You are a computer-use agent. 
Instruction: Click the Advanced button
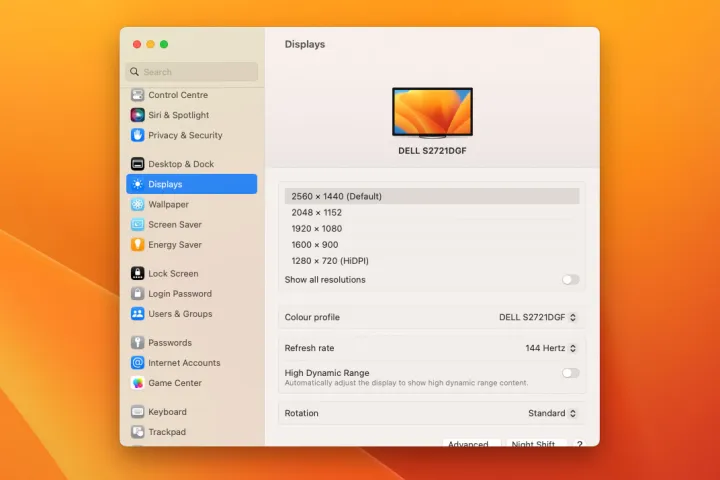click(x=468, y=443)
